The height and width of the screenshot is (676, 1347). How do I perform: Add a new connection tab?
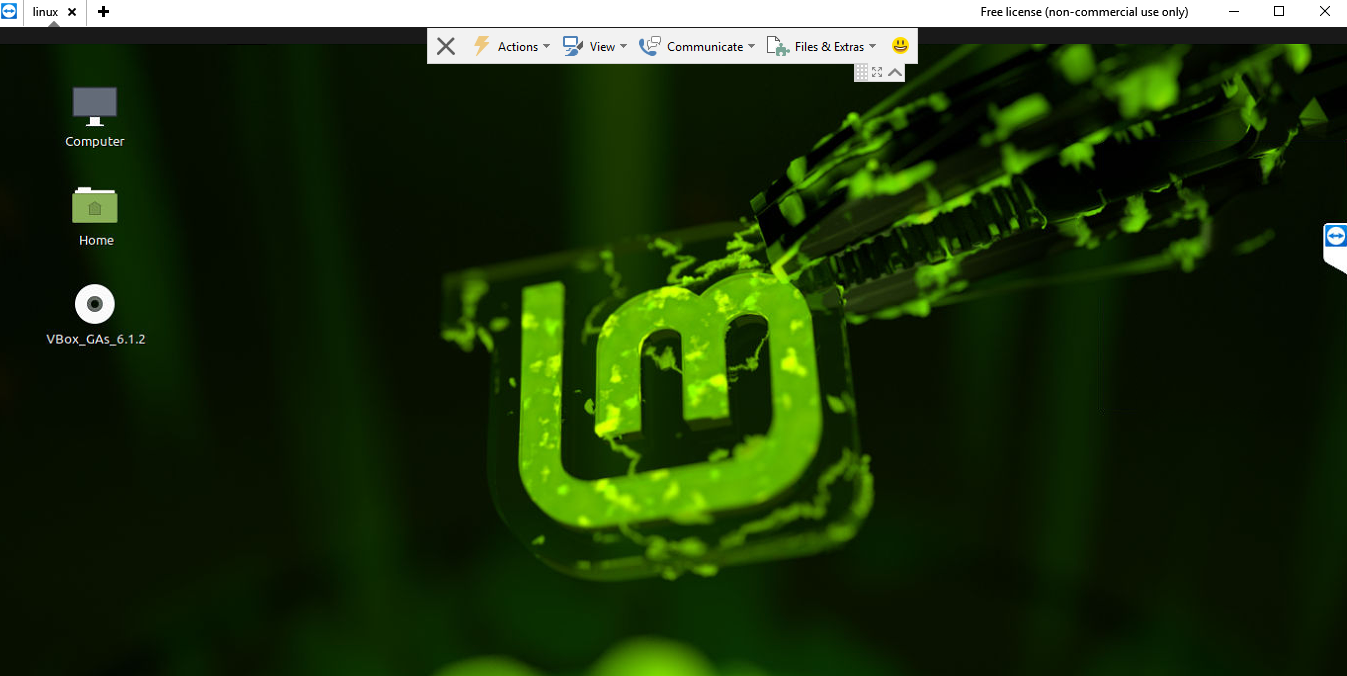103,12
